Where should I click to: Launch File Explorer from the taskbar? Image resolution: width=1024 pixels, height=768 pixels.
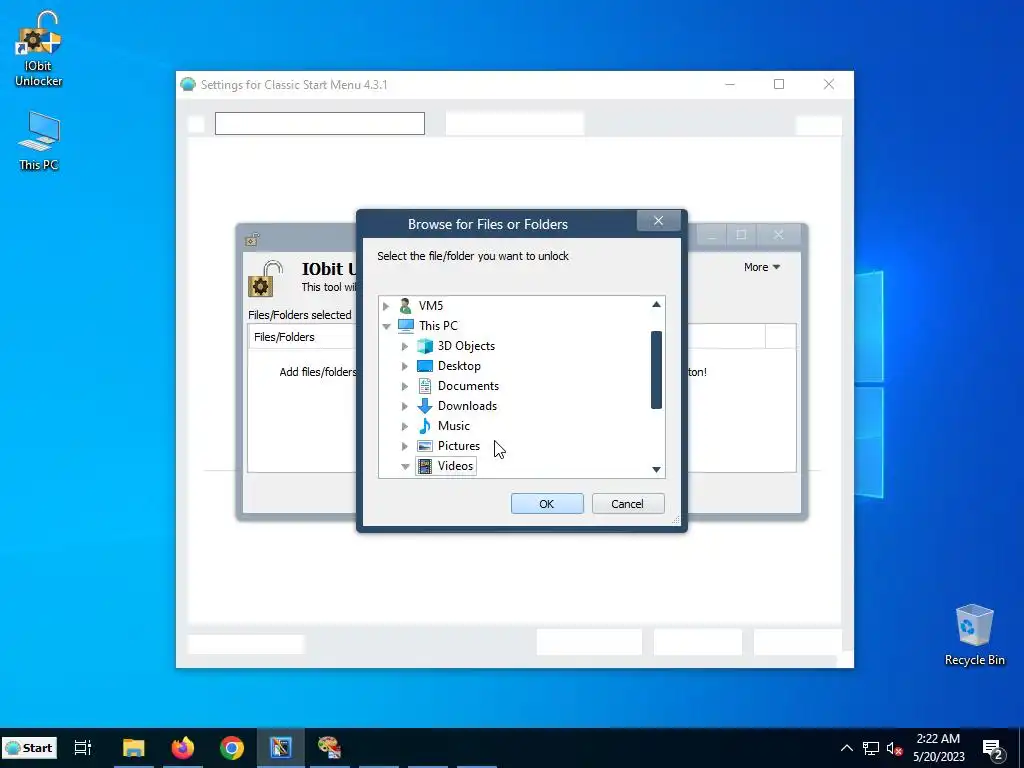[x=133, y=748]
